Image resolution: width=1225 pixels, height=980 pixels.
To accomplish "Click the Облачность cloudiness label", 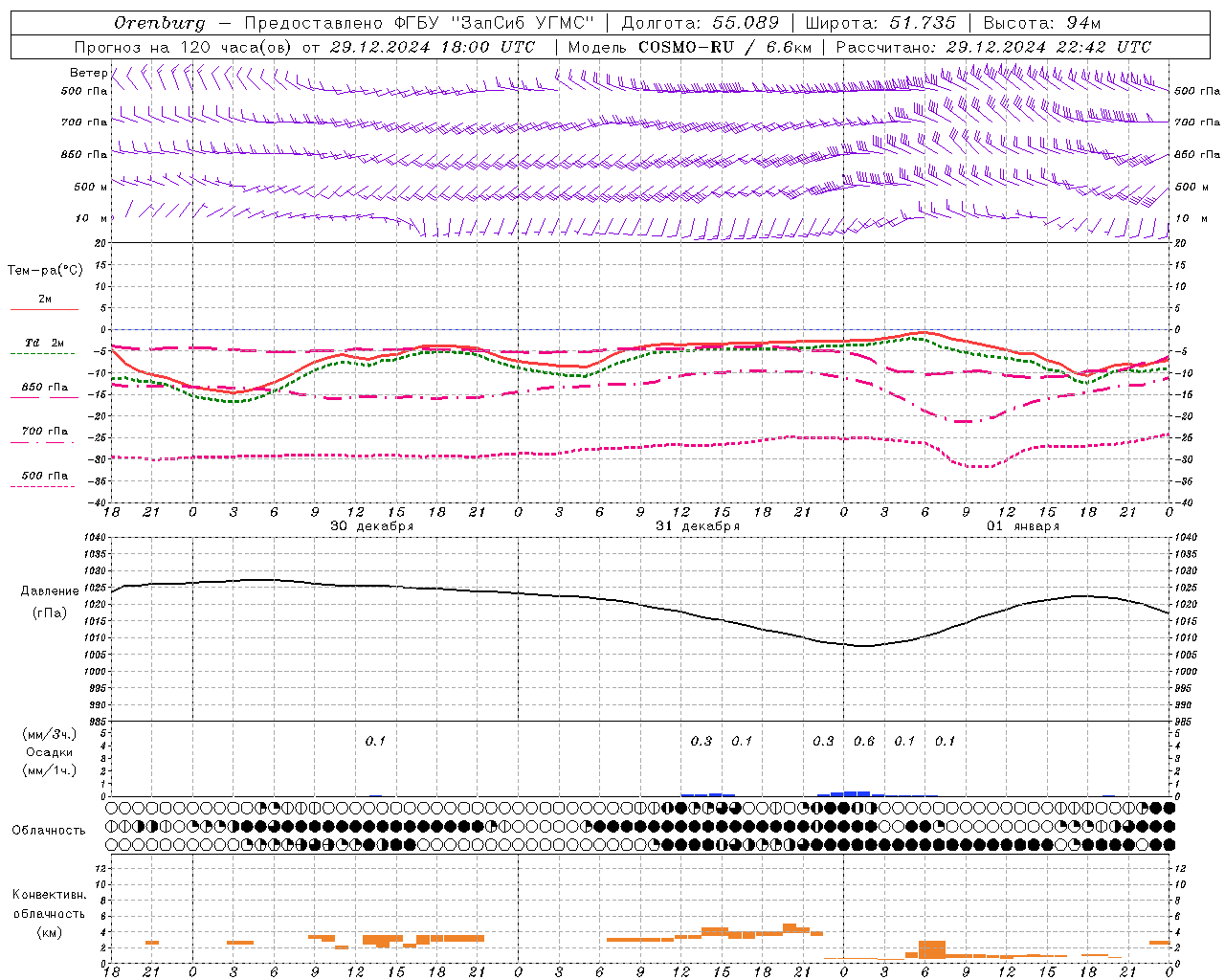I will (49, 830).
